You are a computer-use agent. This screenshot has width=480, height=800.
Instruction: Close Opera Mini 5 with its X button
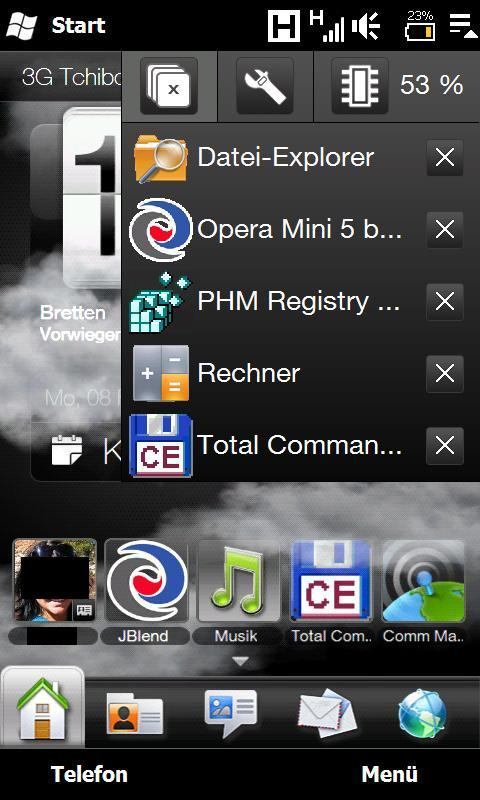[445, 230]
